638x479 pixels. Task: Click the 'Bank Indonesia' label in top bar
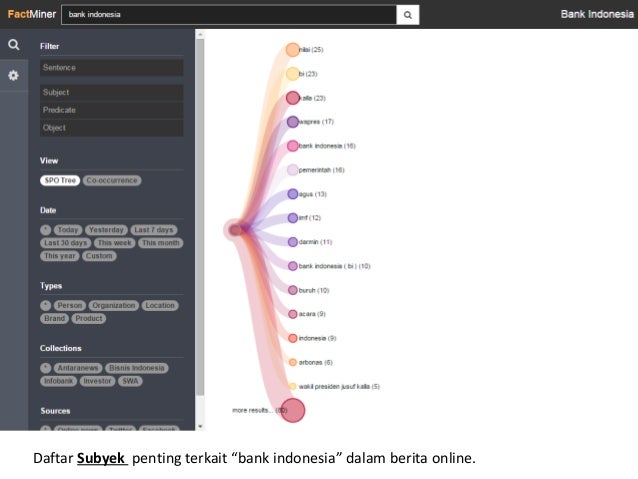(597, 14)
